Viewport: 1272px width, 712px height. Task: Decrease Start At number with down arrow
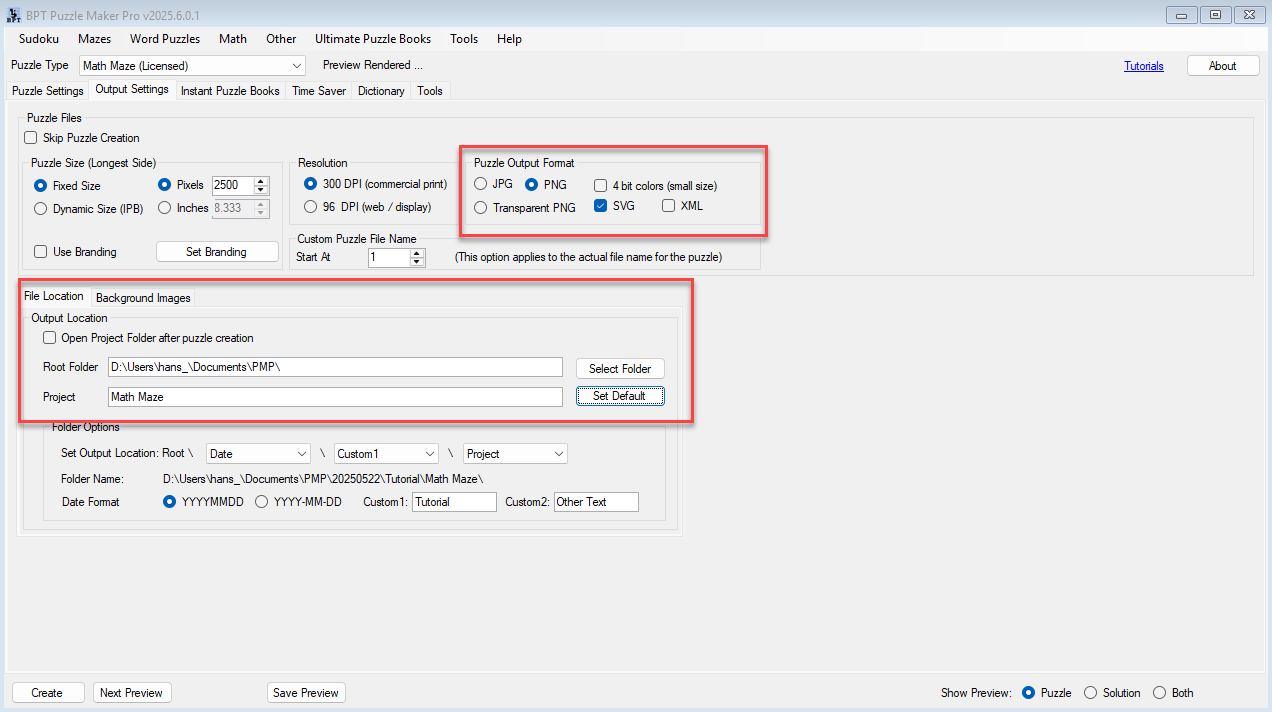(x=417, y=261)
